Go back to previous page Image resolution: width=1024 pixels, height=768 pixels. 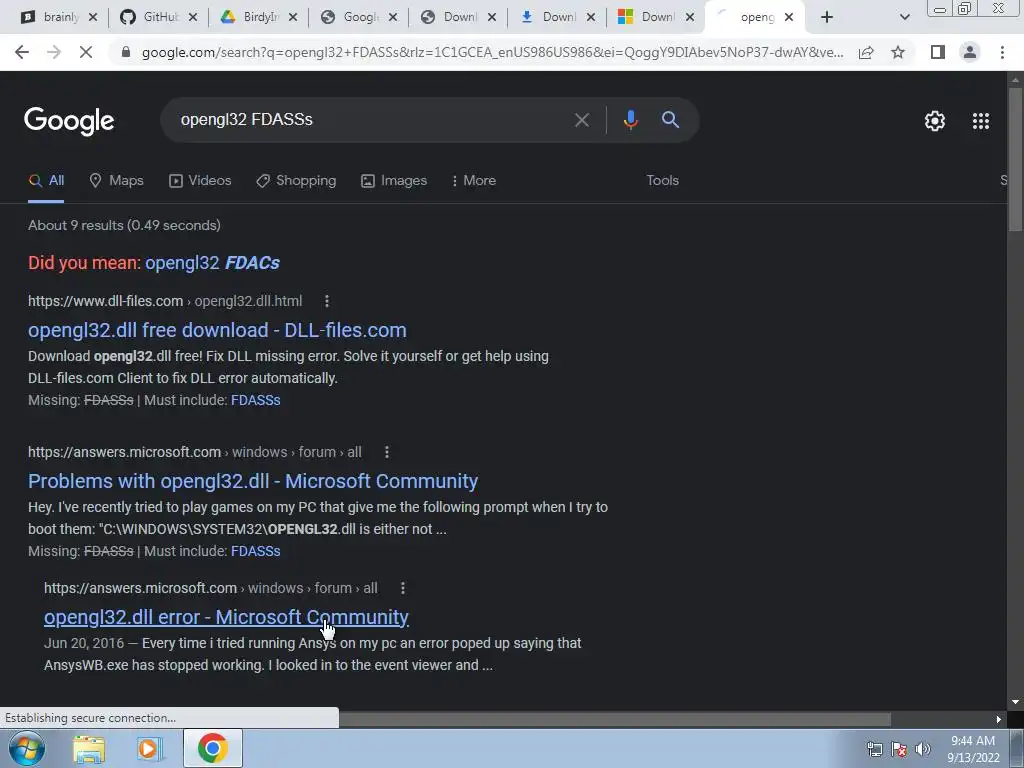[x=22, y=52]
